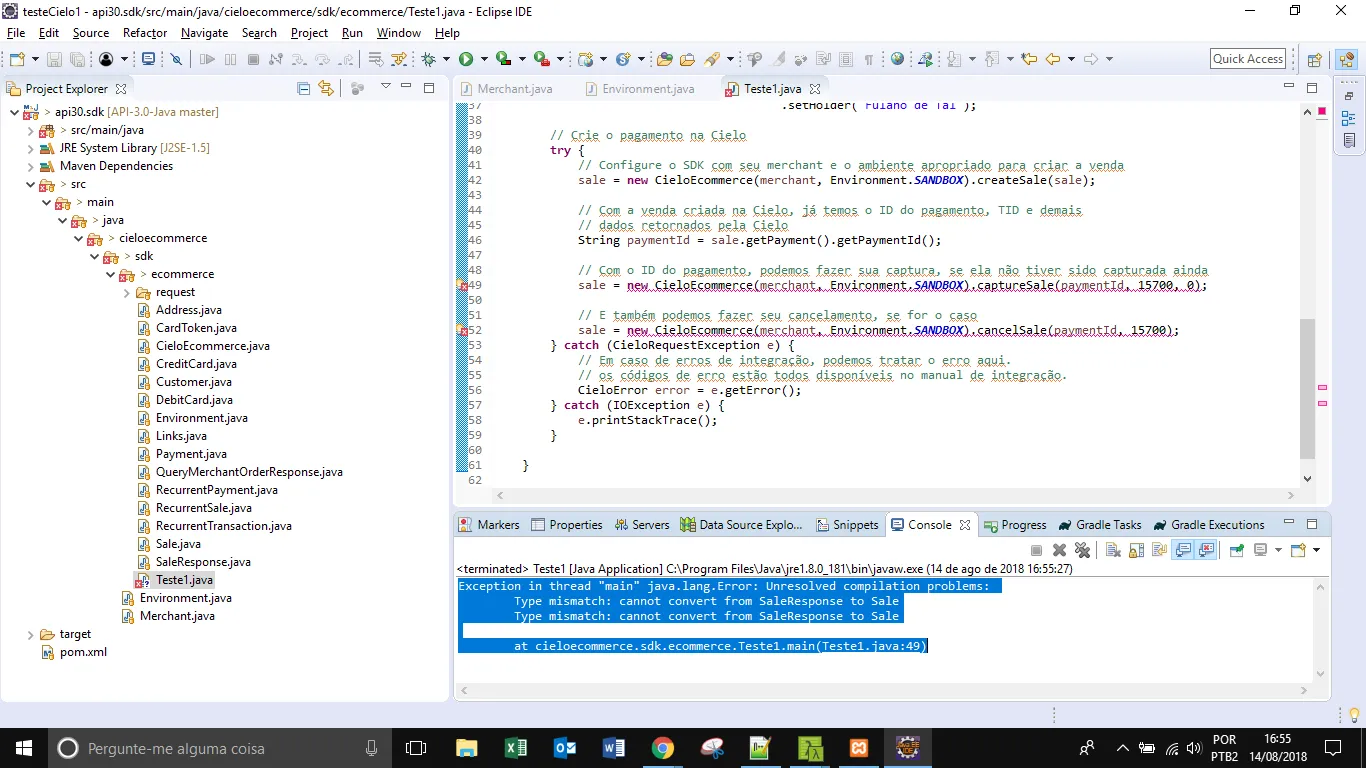Collapse the ecommerce package node
The width and height of the screenshot is (1366, 768).
[111, 274]
